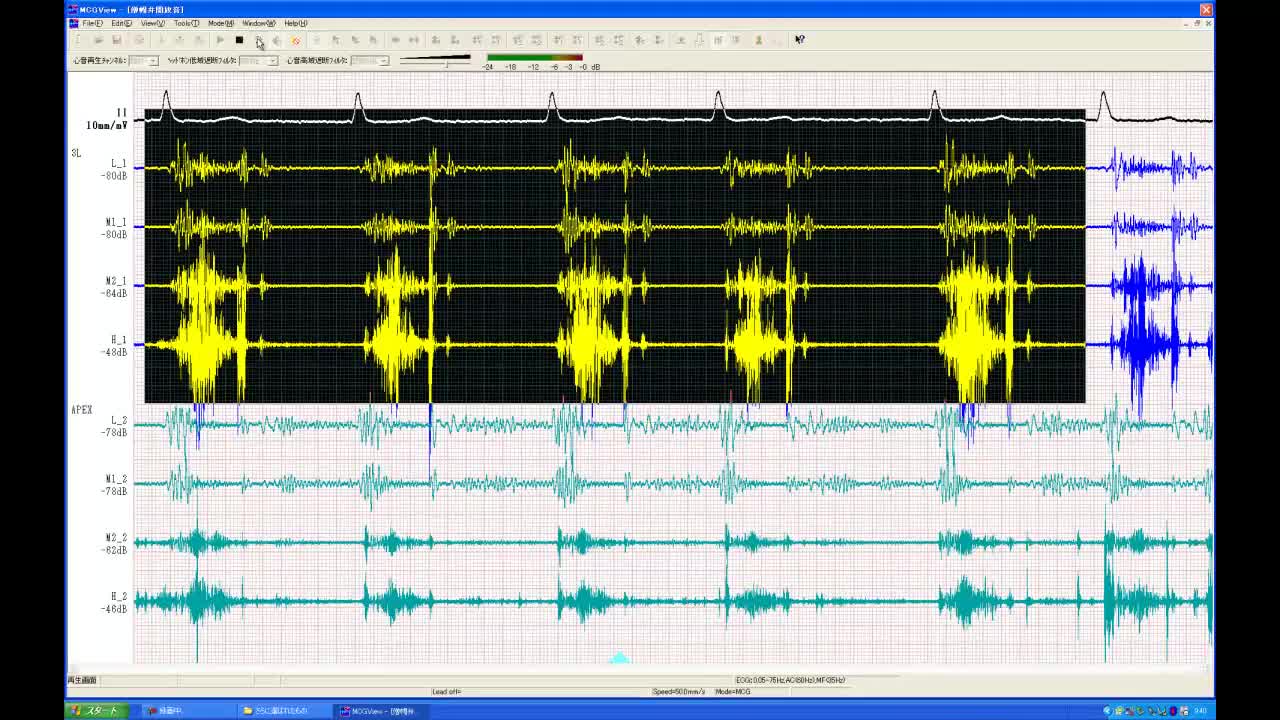Click the orange icon after the Stop button

[x=295, y=40]
